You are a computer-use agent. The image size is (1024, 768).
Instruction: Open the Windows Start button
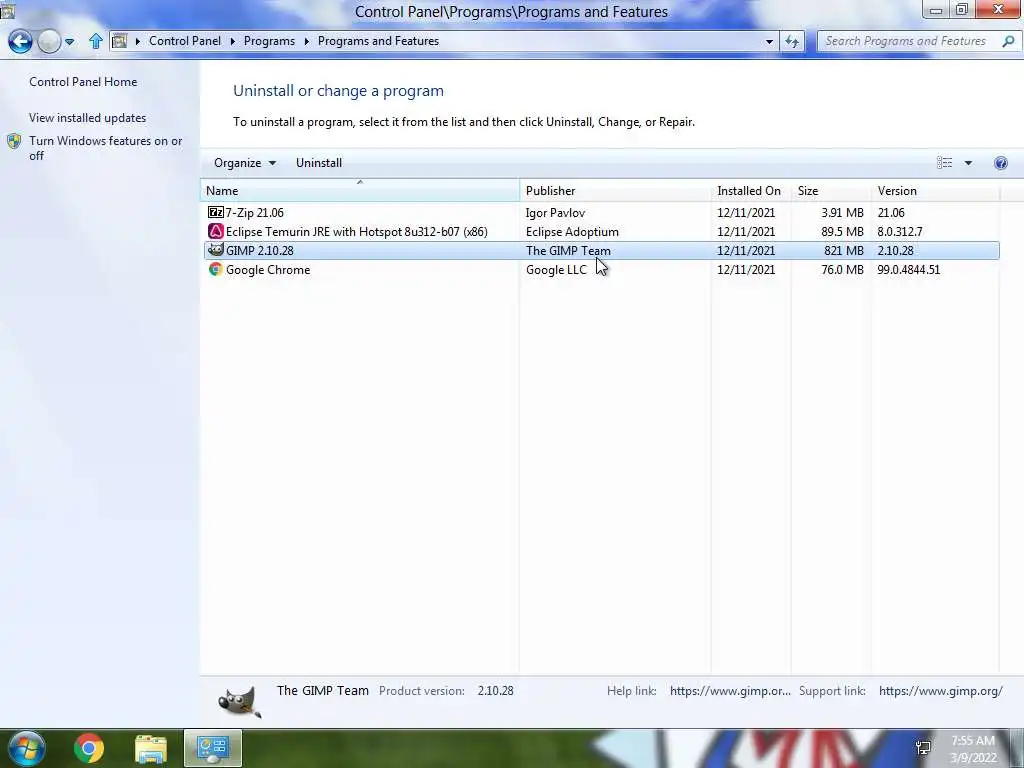coord(26,748)
